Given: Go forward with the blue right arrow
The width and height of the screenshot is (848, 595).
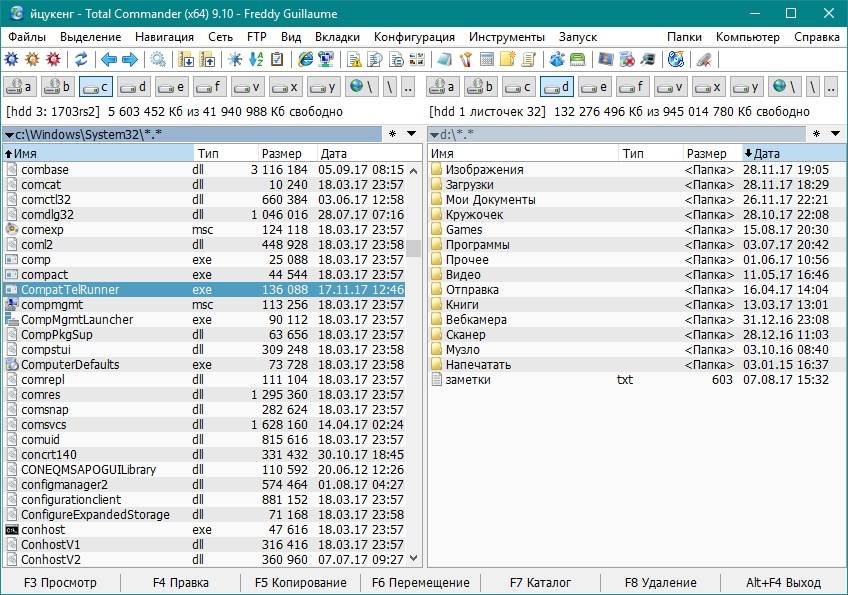Looking at the screenshot, I should pos(130,59).
